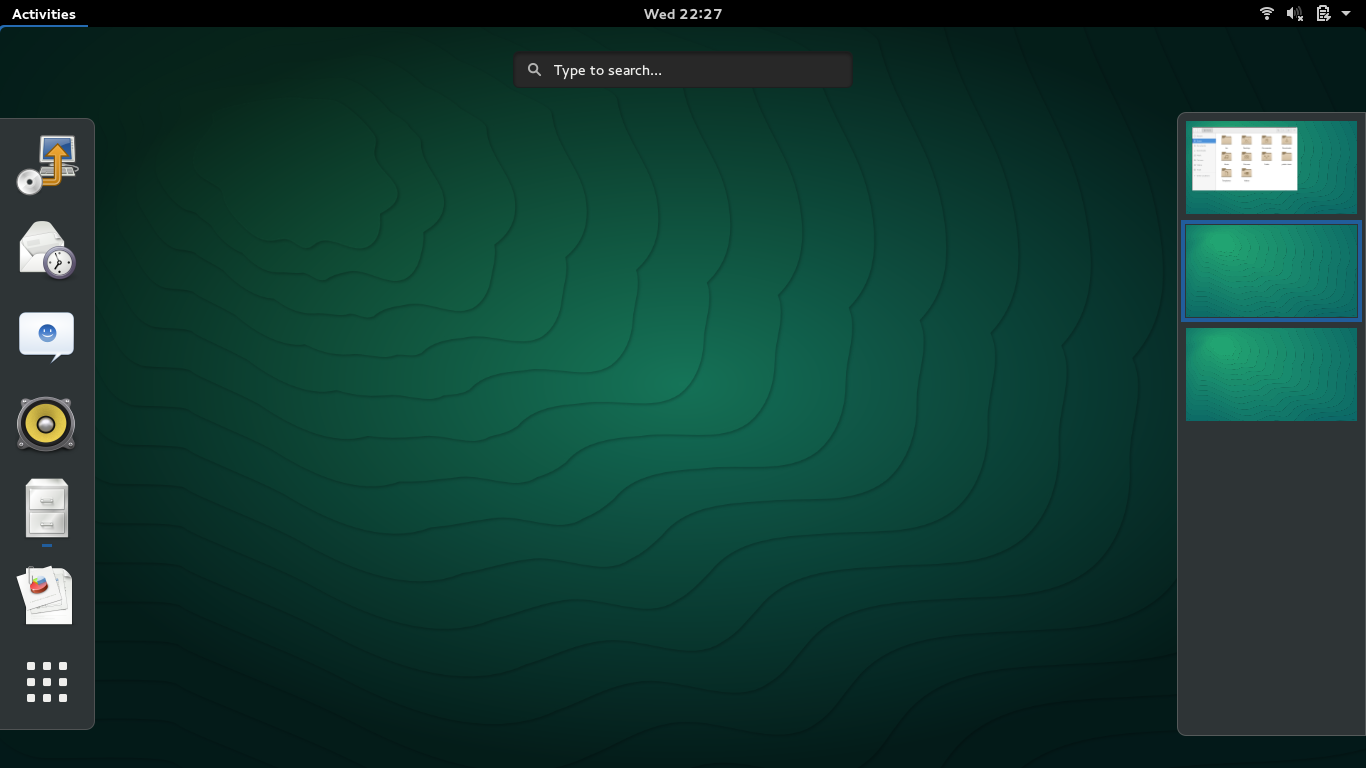Viewport: 1366px width, 768px height.
Task: Click the magnifier icon in the search box
Action: 535,70
